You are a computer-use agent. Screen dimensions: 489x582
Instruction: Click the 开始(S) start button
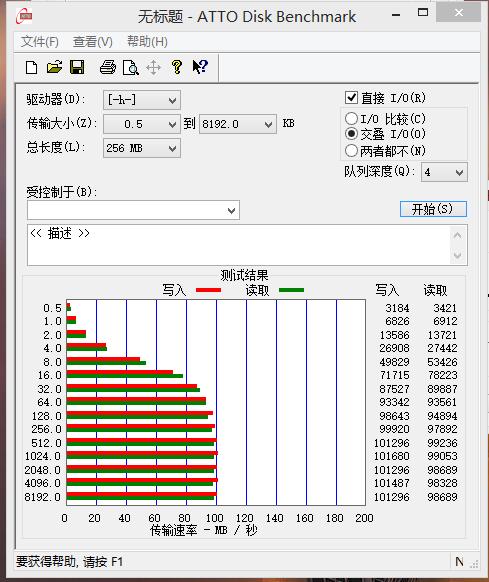pyautogui.click(x=433, y=209)
